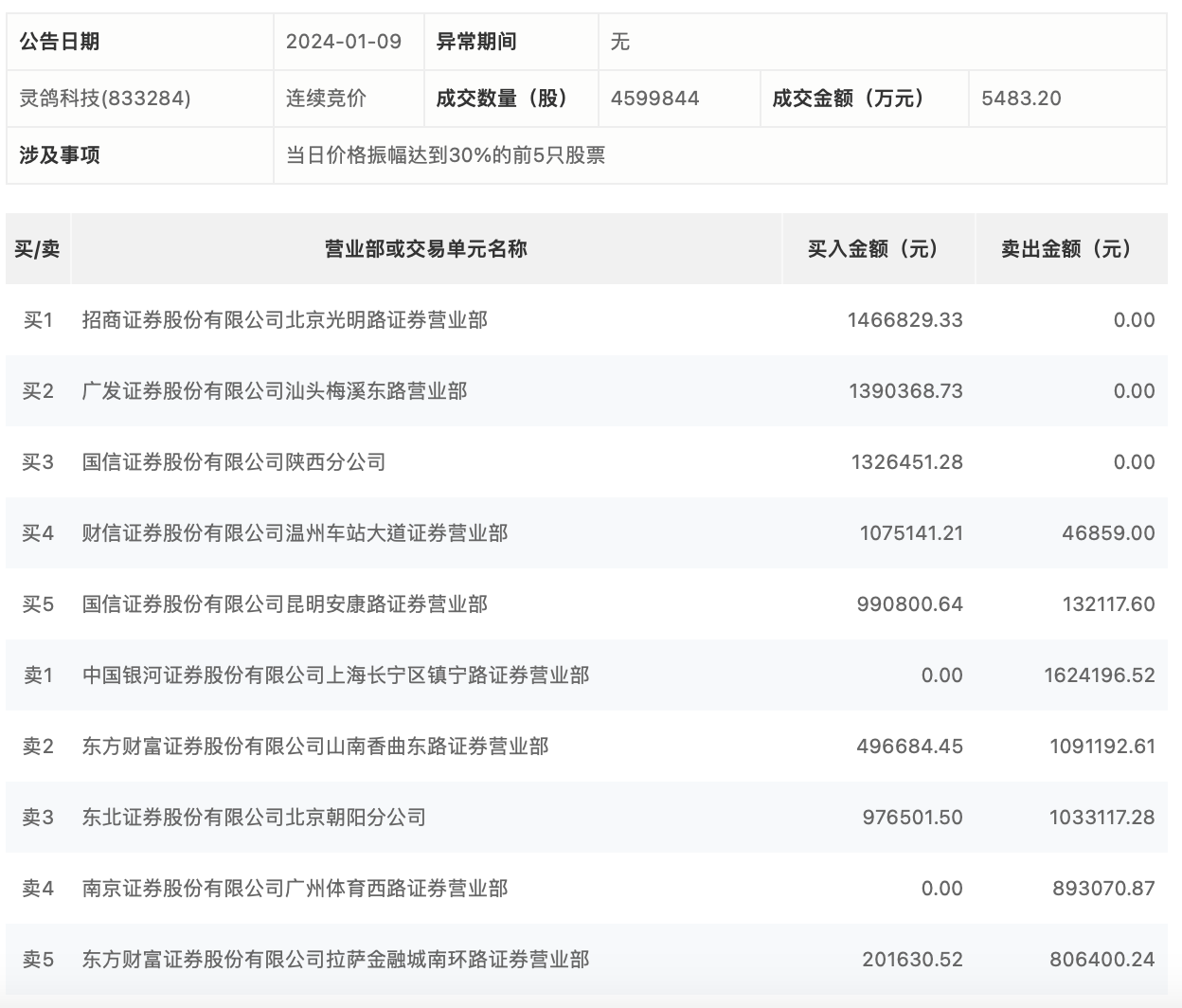Click the announcement date 2024-01-09
Image resolution: width=1182 pixels, height=1008 pixels.
(x=344, y=42)
